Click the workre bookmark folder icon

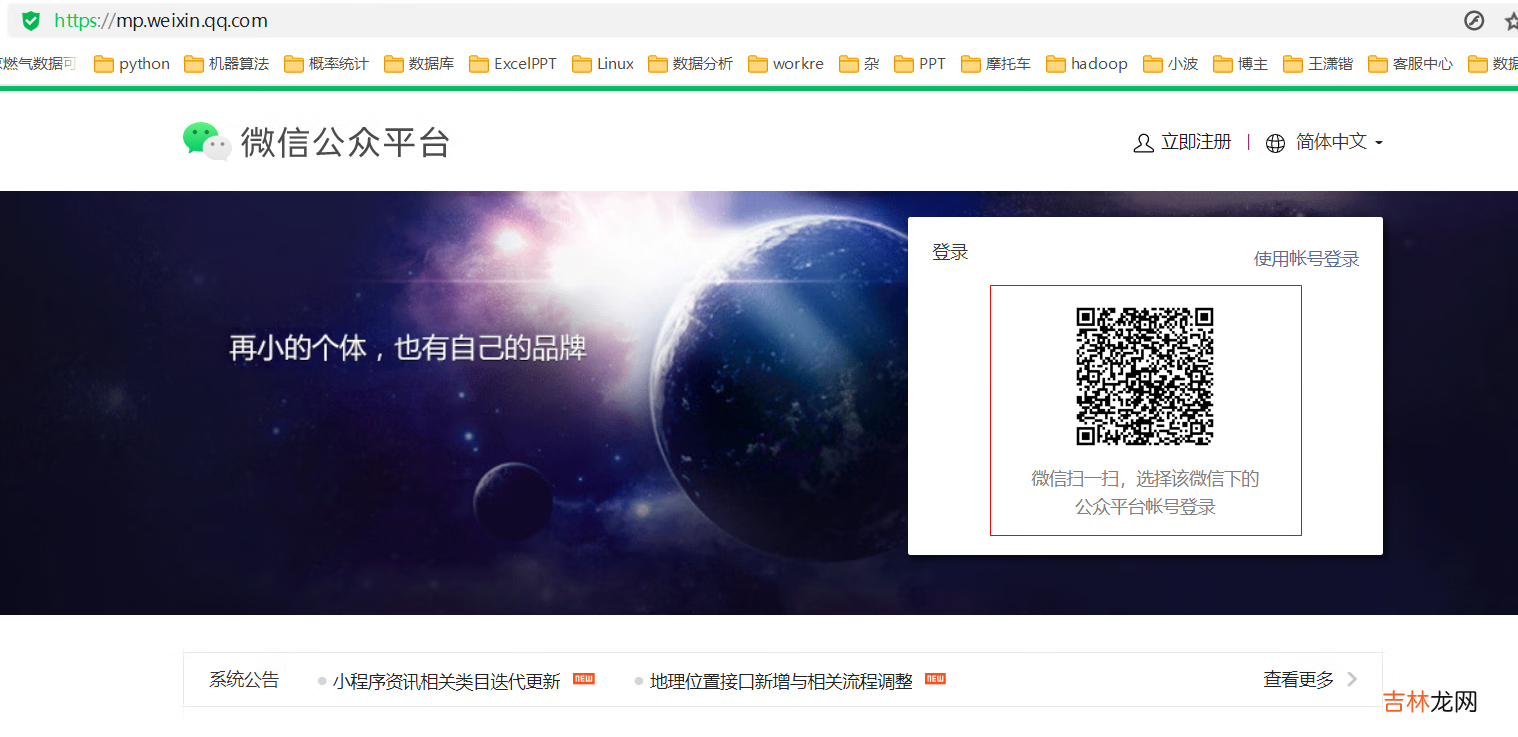click(757, 64)
